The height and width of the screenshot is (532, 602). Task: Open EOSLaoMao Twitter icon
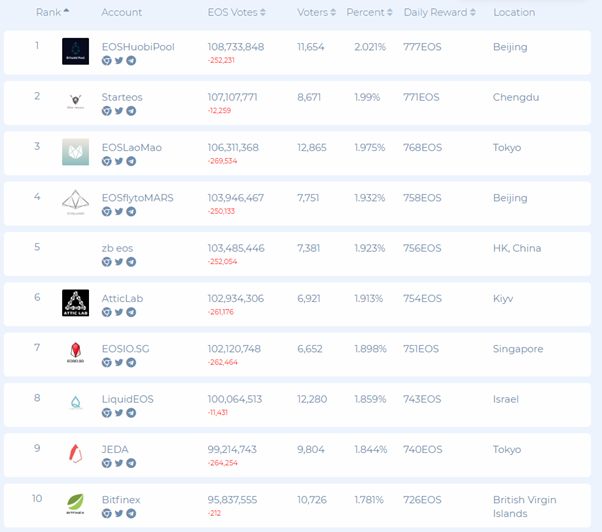point(119,161)
